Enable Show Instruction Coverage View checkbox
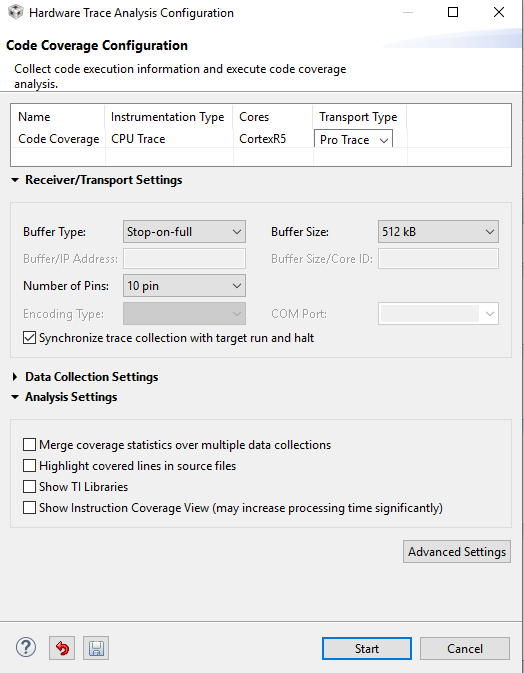This screenshot has height=673, width=524. click(29, 508)
